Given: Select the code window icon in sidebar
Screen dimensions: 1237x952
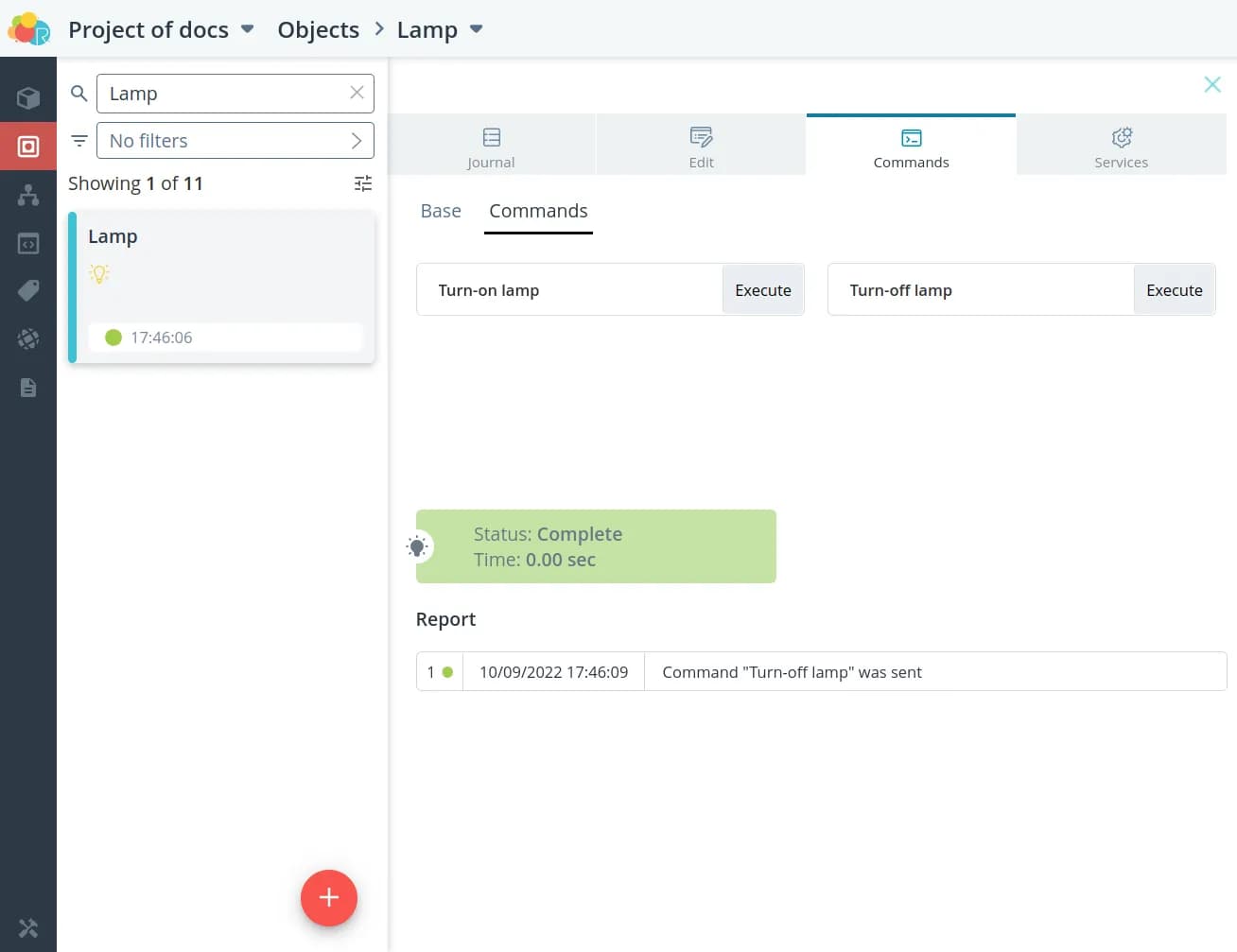Looking at the screenshot, I should [x=28, y=244].
